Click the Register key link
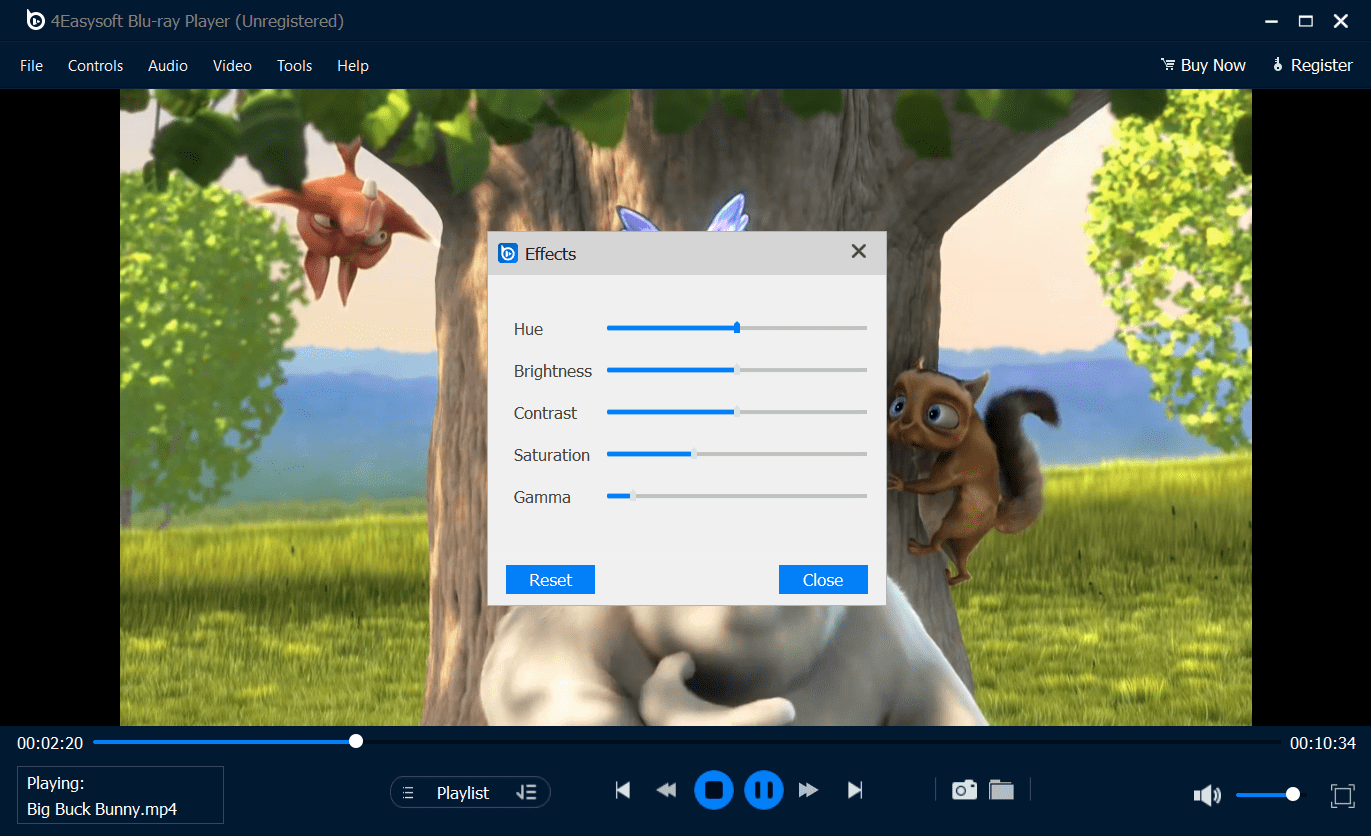Screen dimensions: 1371x836 click(1312, 65)
